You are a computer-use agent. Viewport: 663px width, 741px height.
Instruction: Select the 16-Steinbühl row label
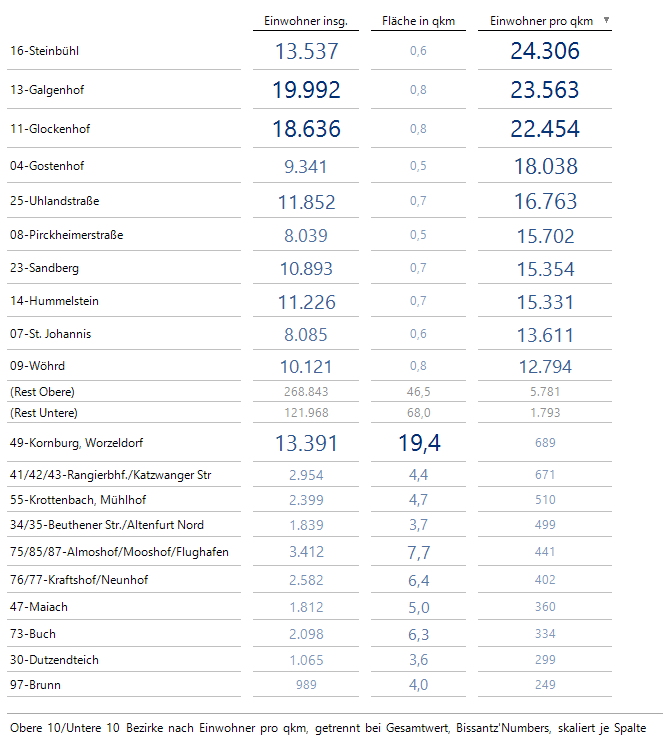[44, 51]
